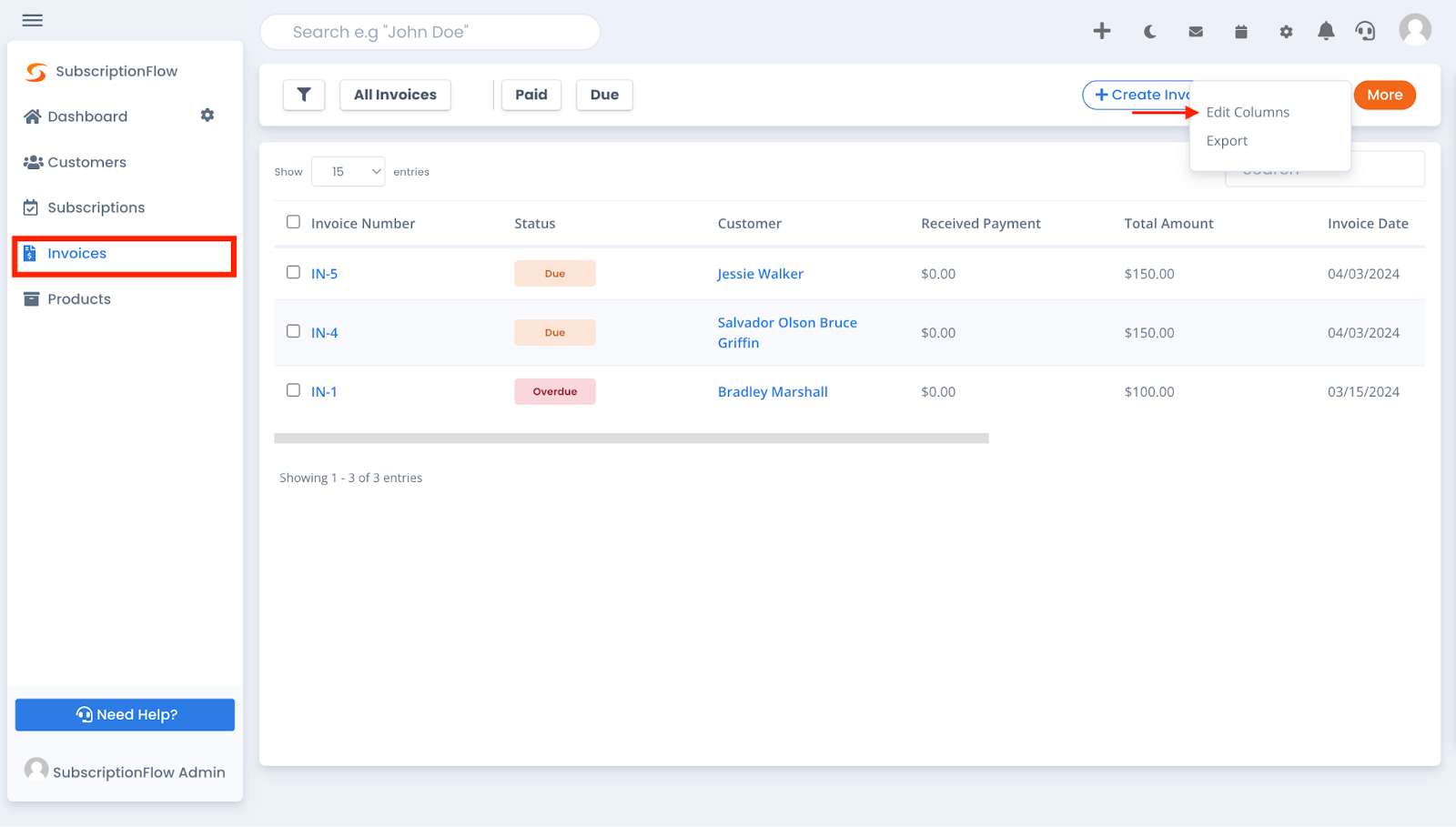The height and width of the screenshot is (827, 1456).
Task: Choose Export from More menu
Action: pyautogui.click(x=1227, y=141)
